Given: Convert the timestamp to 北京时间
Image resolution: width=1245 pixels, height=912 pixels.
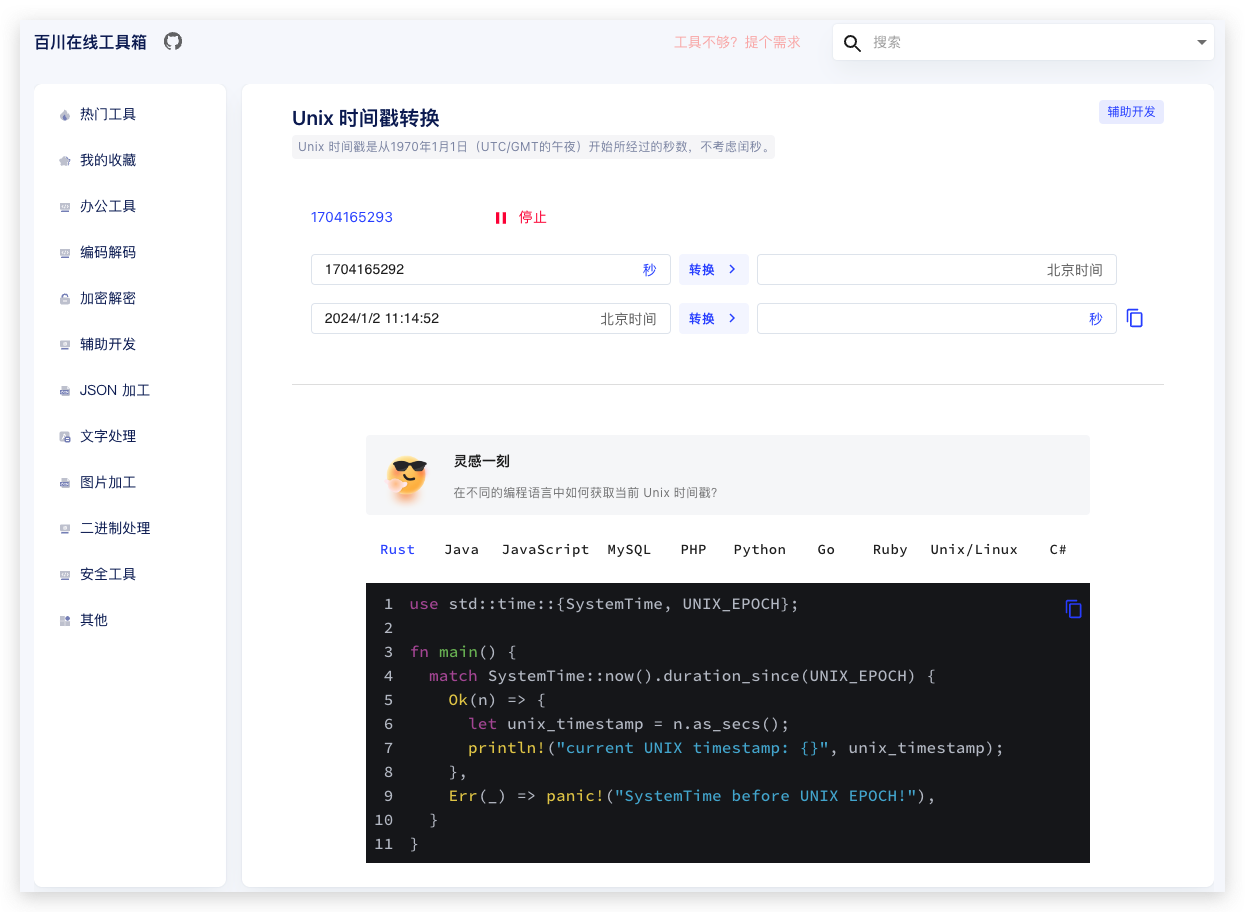Looking at the screenshot, I should click(x=713, y=270).
